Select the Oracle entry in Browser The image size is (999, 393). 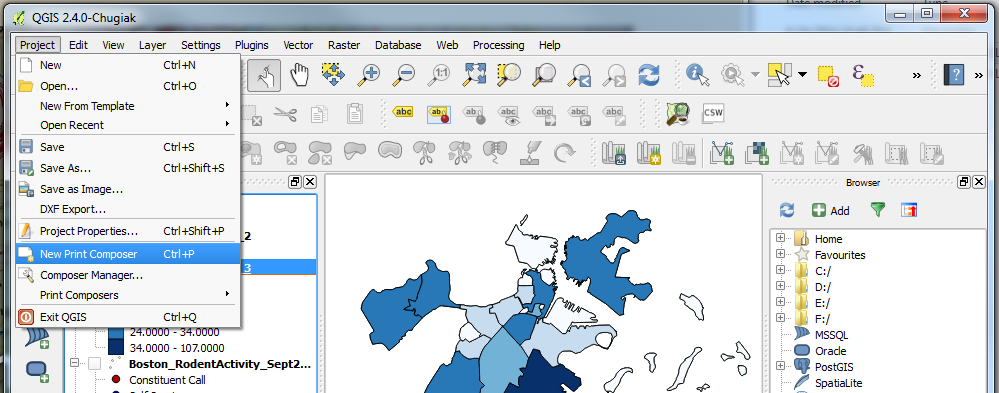[830, 350]
